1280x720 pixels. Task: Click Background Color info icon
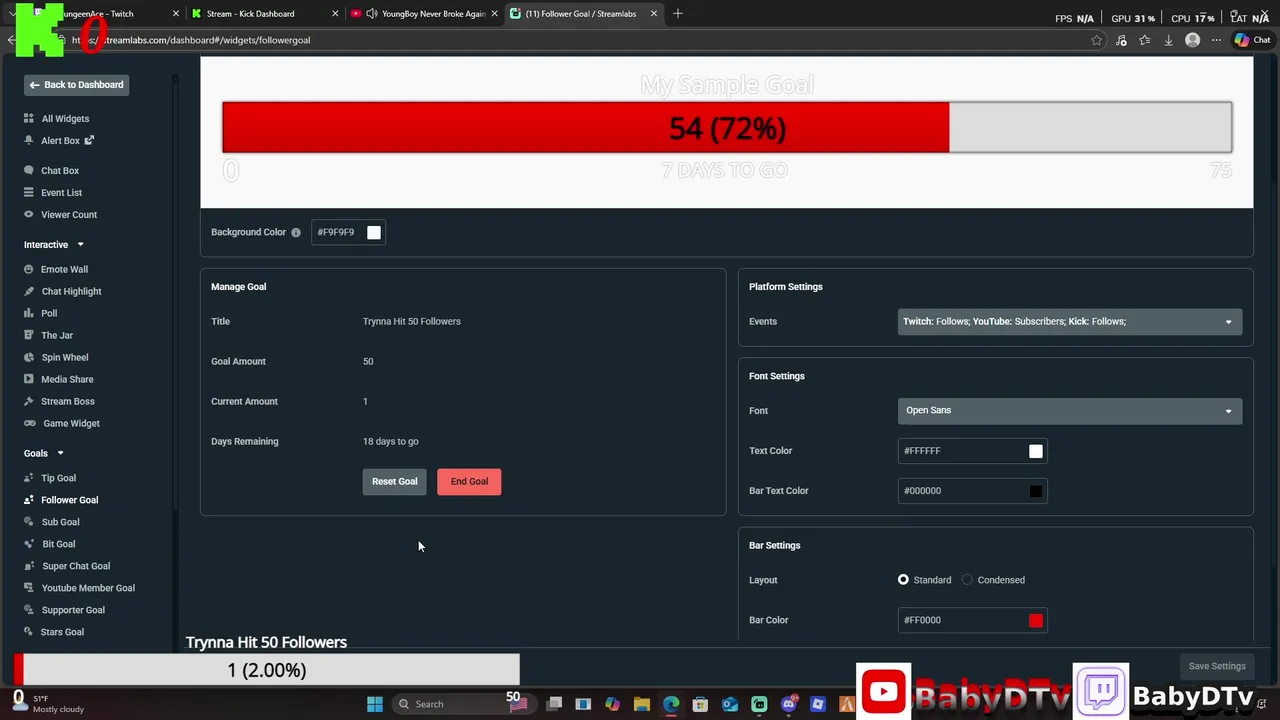[296, 232]
